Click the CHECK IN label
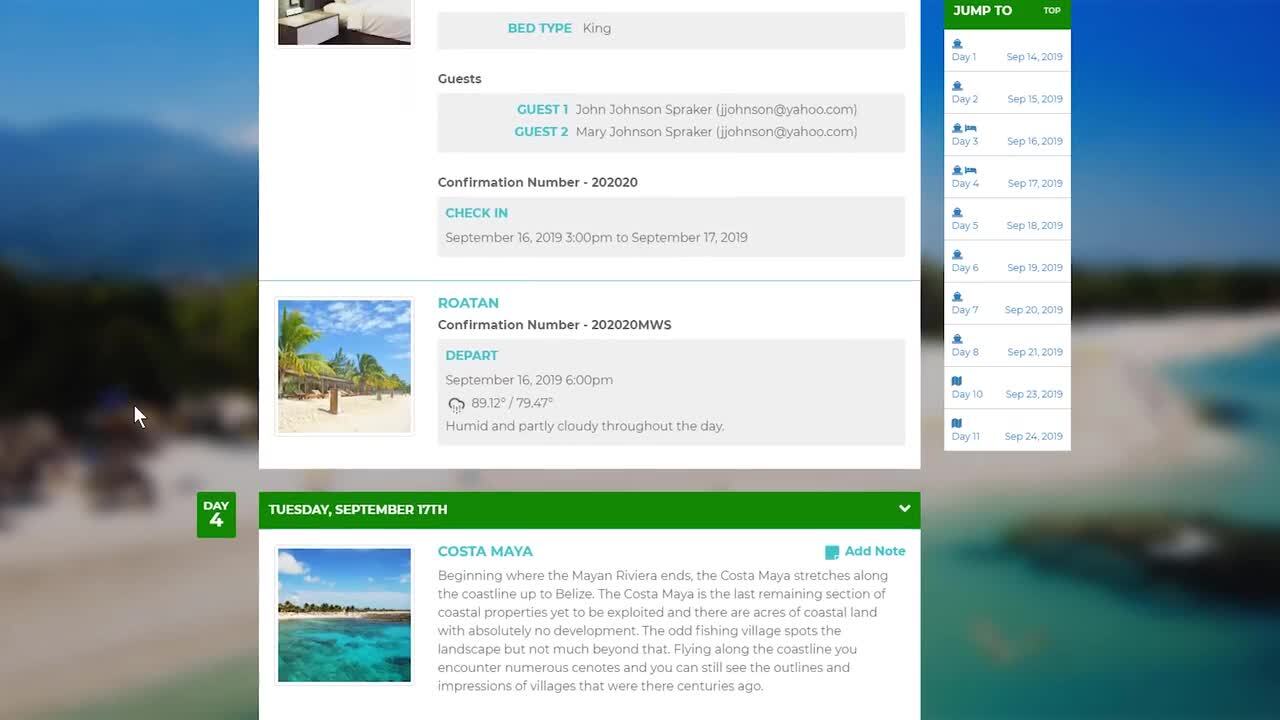1280x720 pixels. tap(477, 213)
